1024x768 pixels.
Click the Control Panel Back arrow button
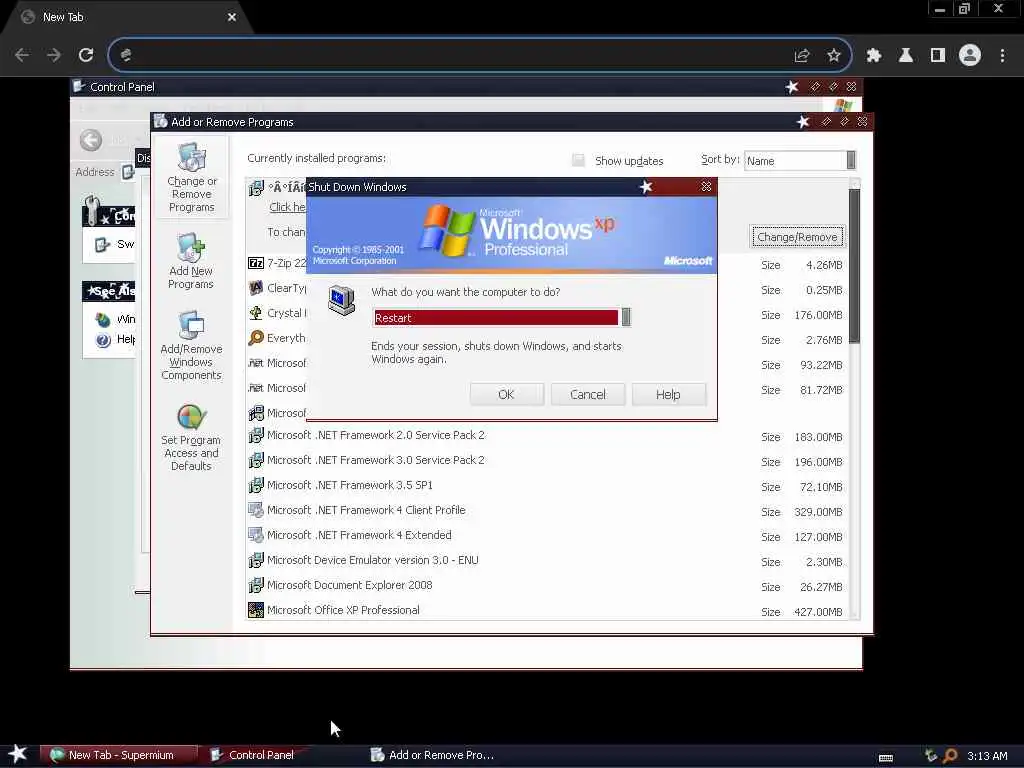click(x=91, y=140)
